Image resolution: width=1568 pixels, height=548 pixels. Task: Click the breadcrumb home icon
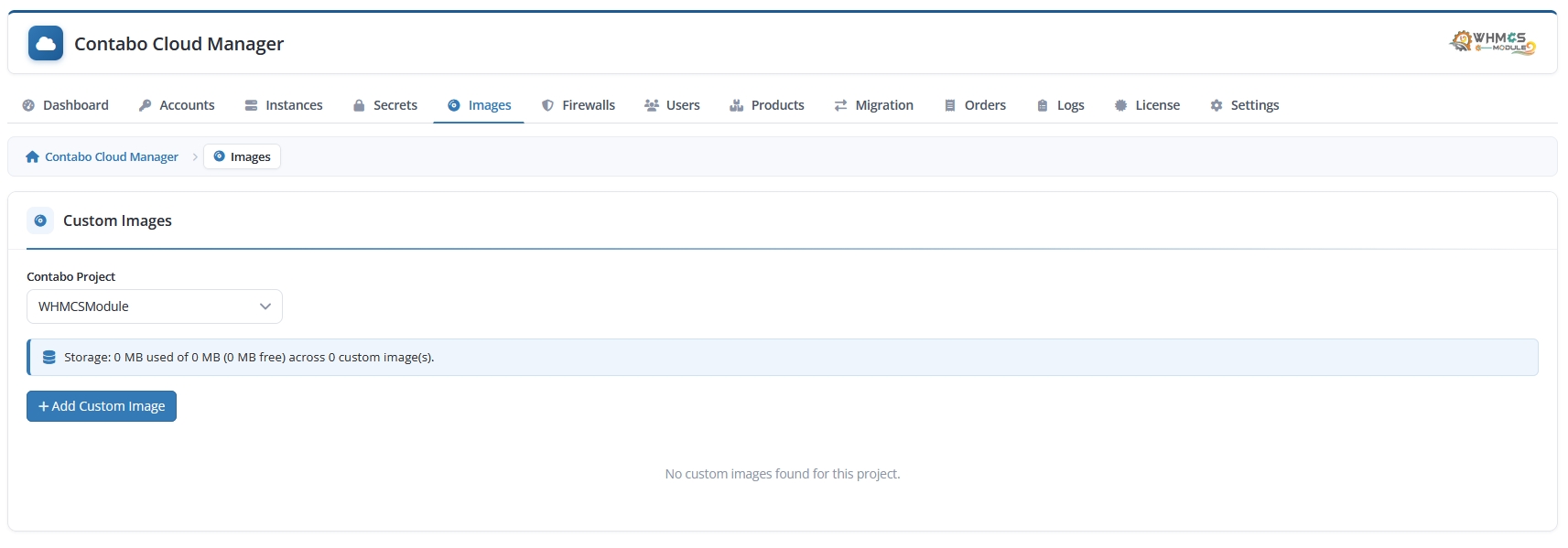[33, 156]
